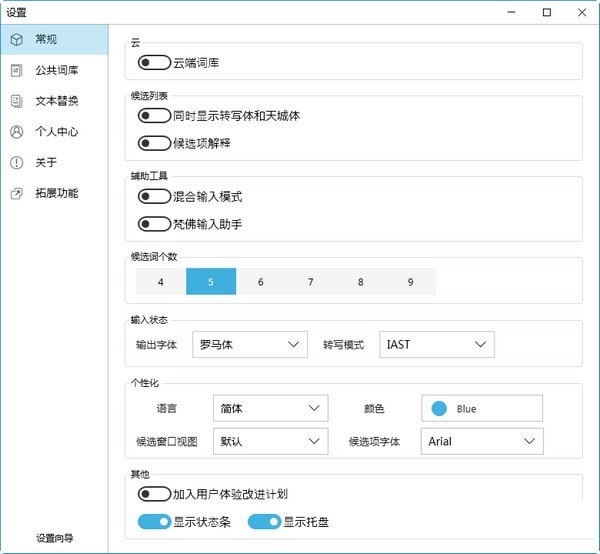Click the 文本替换 document icon
600x554 pixels.
tap(16, 101)
